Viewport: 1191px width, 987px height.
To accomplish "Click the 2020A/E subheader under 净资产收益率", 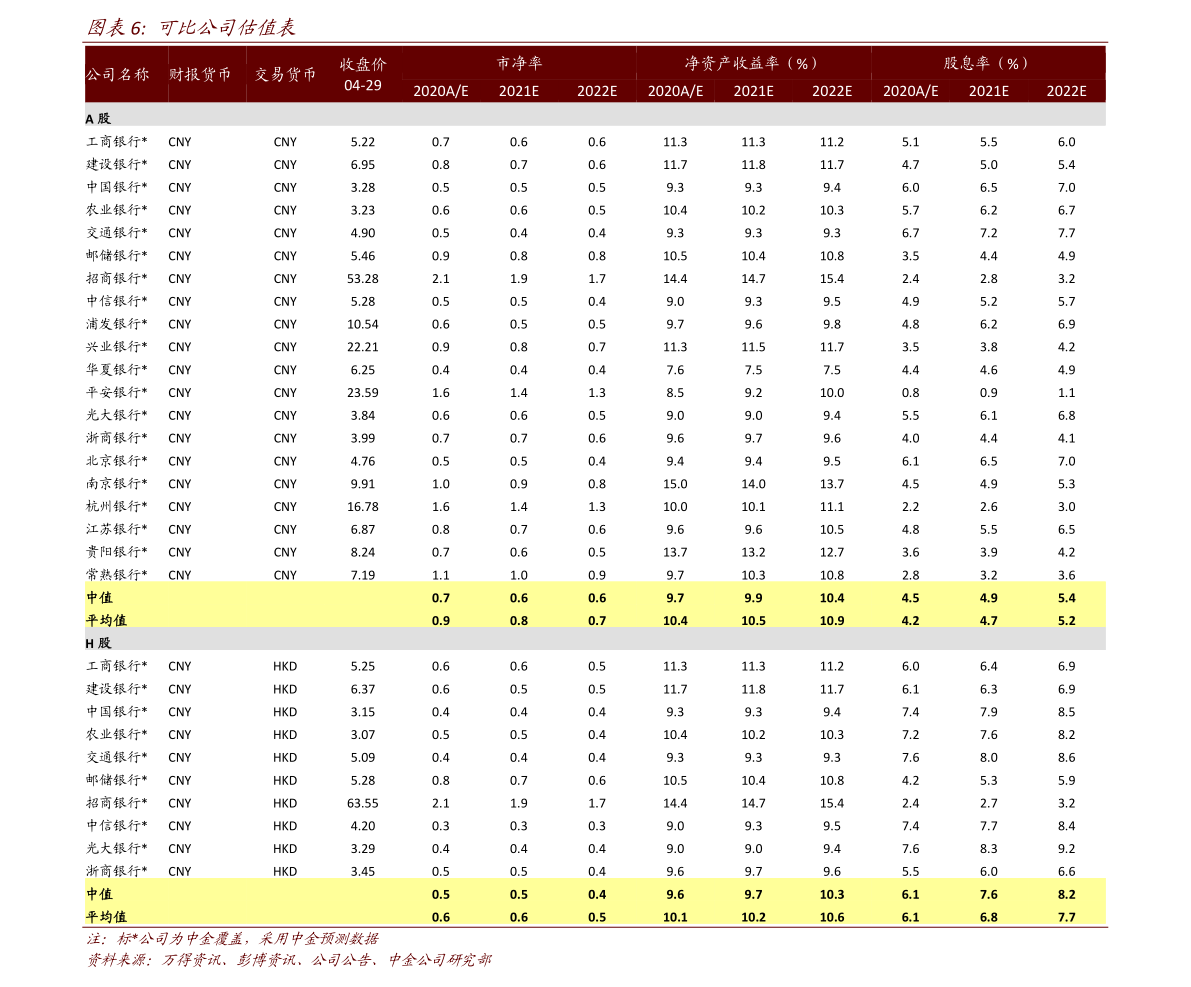I will tap(675, 91).
